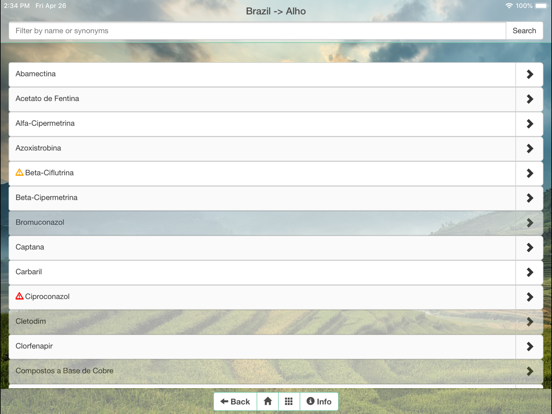Choose Azoxistrobina from the list

pos(38,148)
